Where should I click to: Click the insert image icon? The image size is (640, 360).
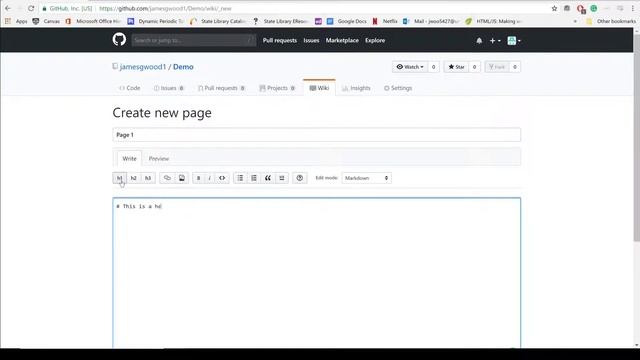pos(182,178)
